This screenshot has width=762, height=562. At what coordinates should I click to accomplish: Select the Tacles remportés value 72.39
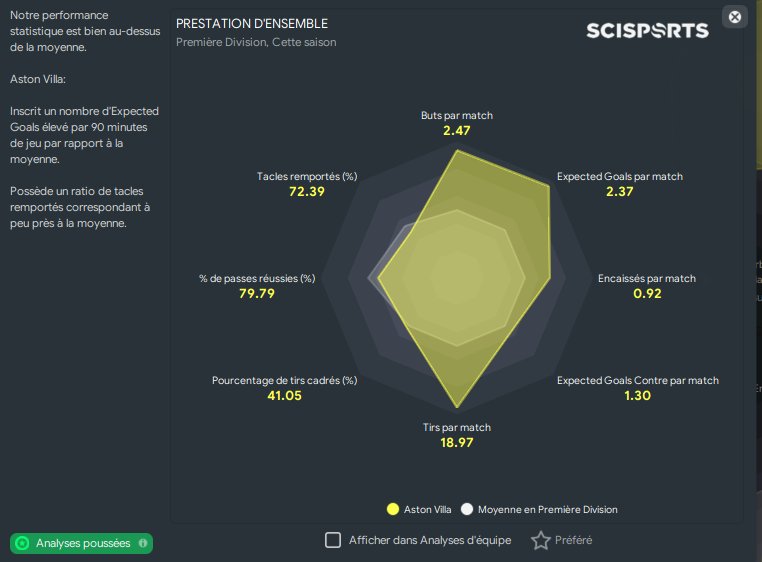(307, 192)
